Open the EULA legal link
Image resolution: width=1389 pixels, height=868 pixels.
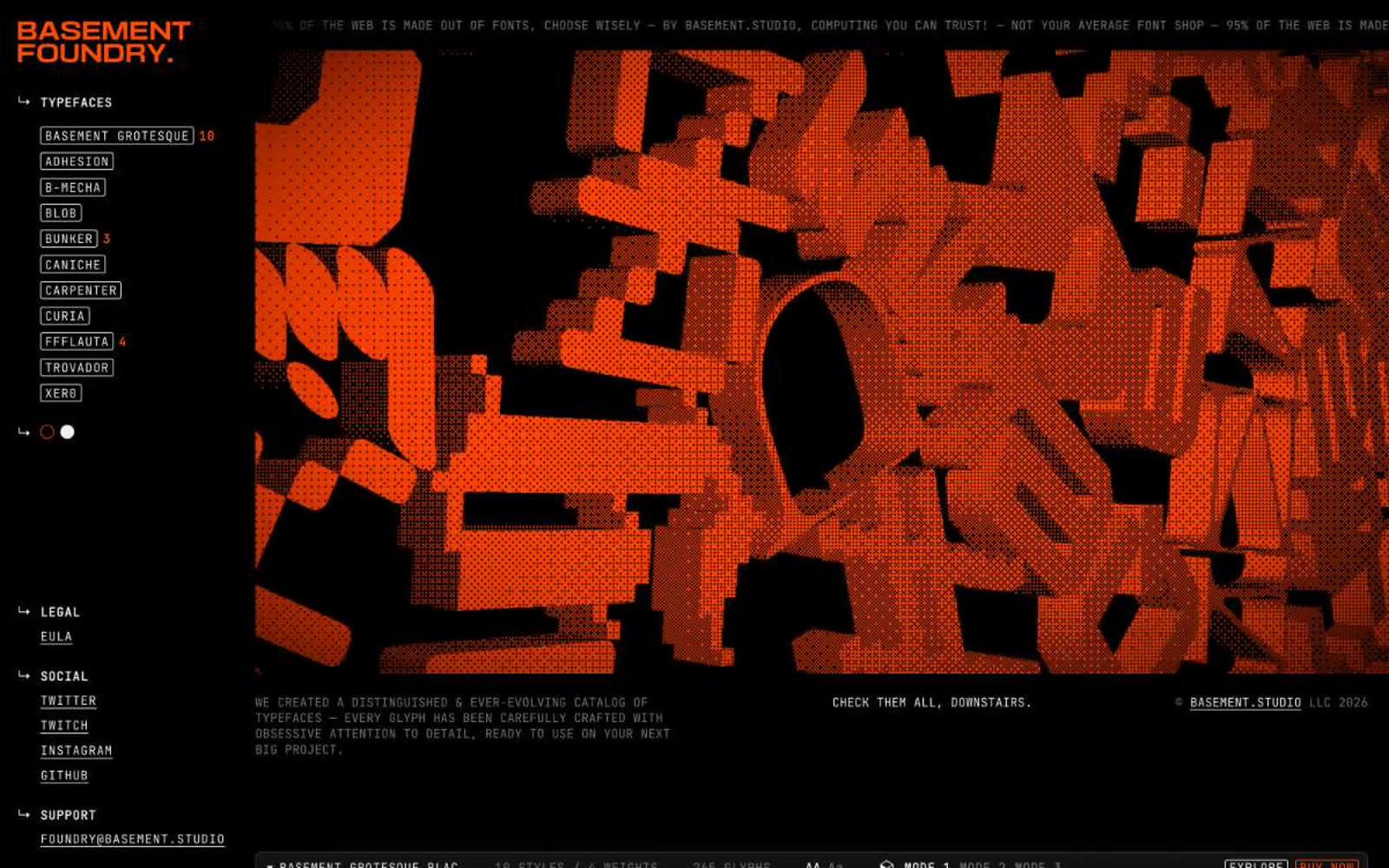pyautogui.click(x=56, y=636)
